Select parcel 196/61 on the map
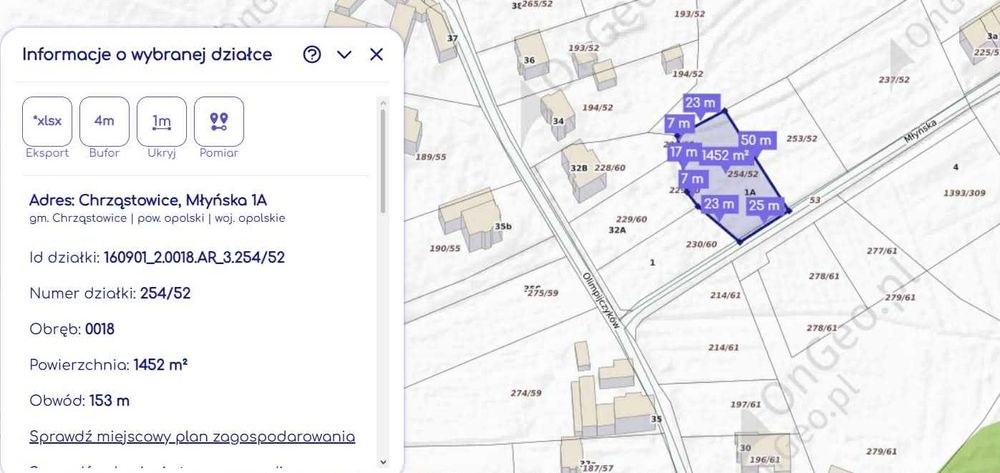Image resolution: width=1000 pixels, height=473 pixels. tap(765, 460)
